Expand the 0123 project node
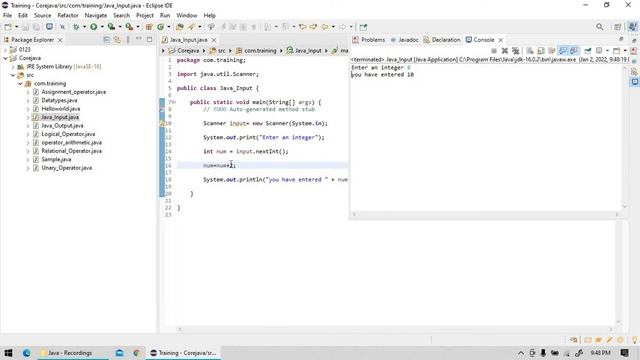The image size is (640, 360). 5,49
